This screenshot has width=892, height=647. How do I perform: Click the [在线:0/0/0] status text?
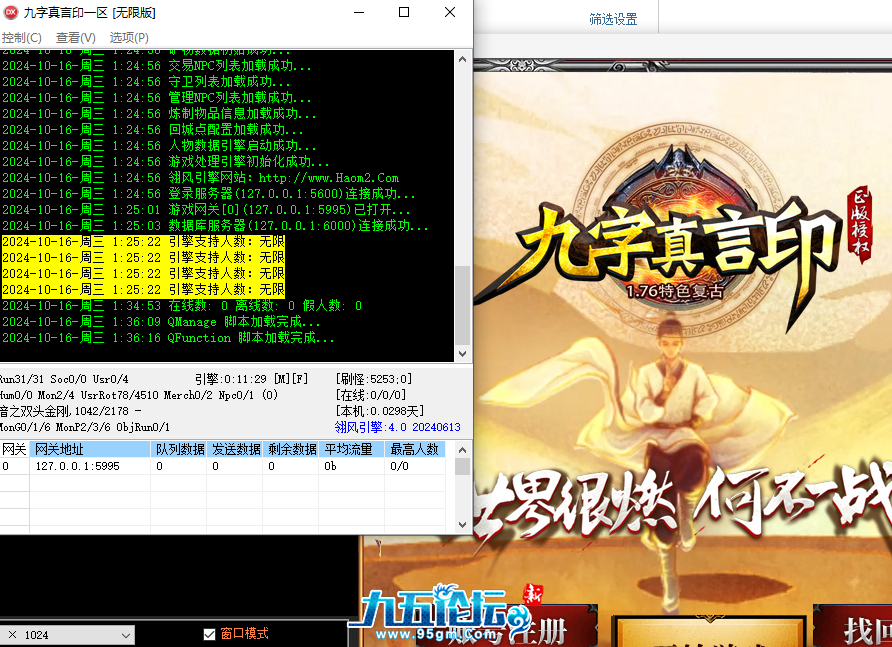coord(371,395)
